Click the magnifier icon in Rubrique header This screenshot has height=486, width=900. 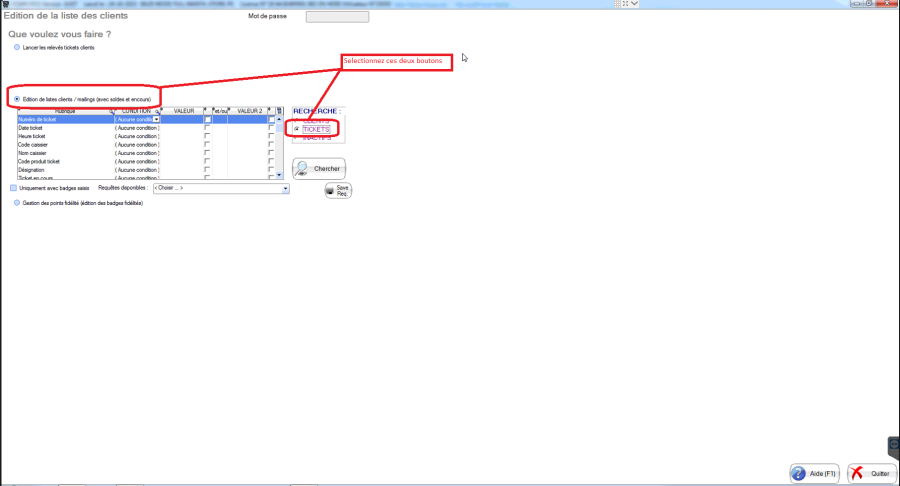coord(111,111)
